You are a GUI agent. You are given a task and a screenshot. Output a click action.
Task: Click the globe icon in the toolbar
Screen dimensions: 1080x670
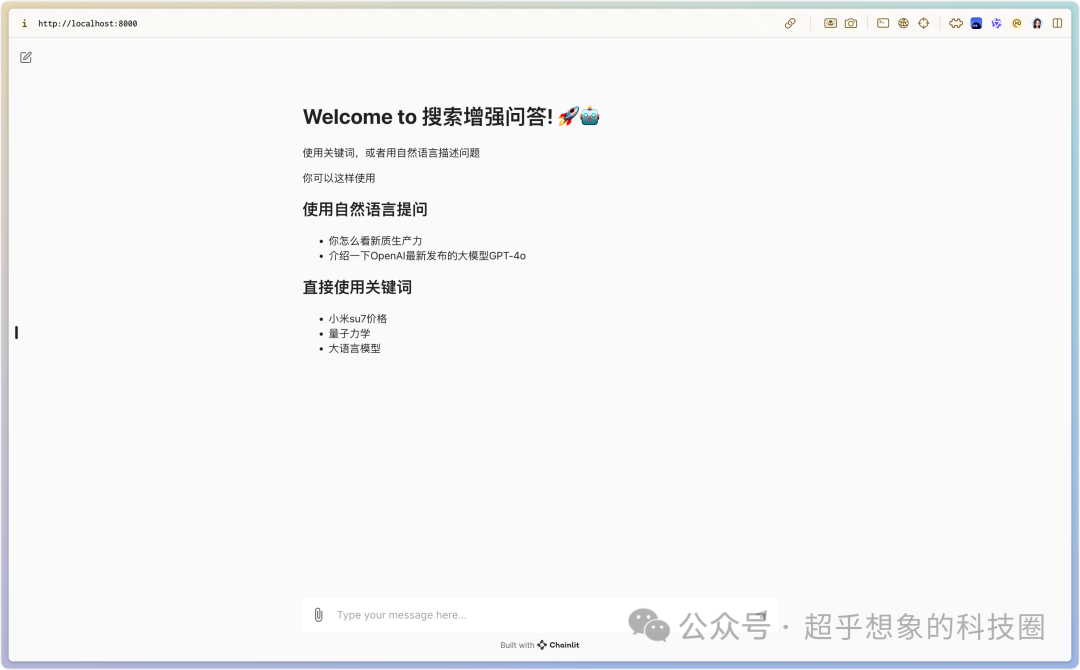click(904, 23)
